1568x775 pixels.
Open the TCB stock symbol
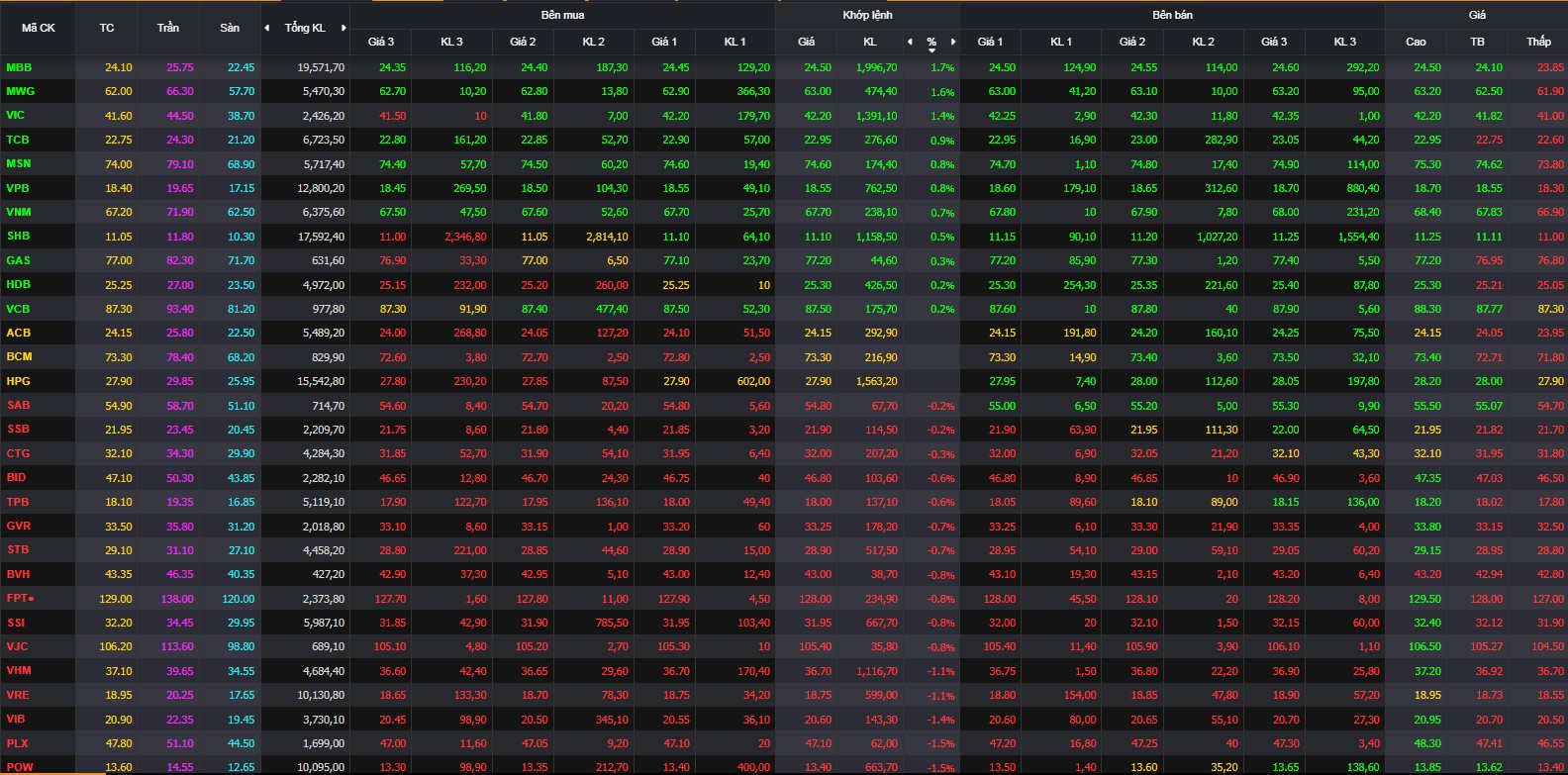coord(18,140)
